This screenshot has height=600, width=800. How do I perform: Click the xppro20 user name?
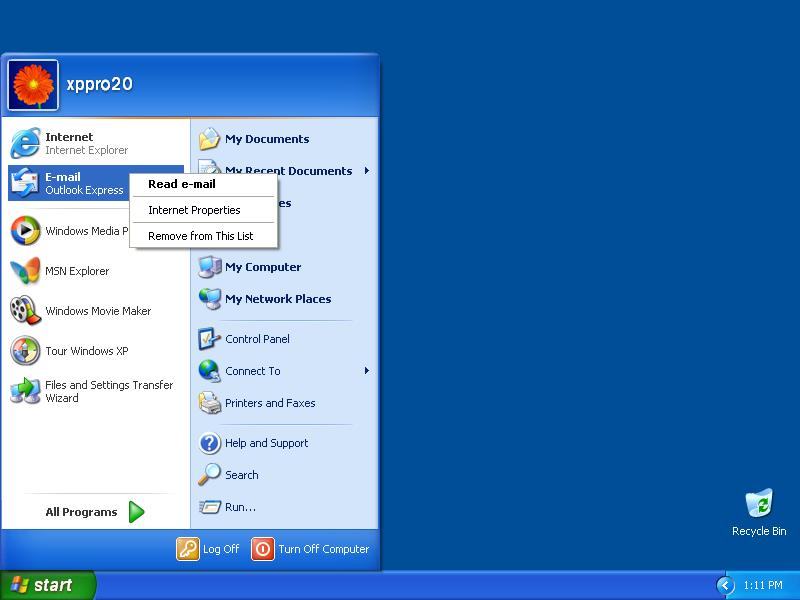pyautogui.click(x=99, y=84)
